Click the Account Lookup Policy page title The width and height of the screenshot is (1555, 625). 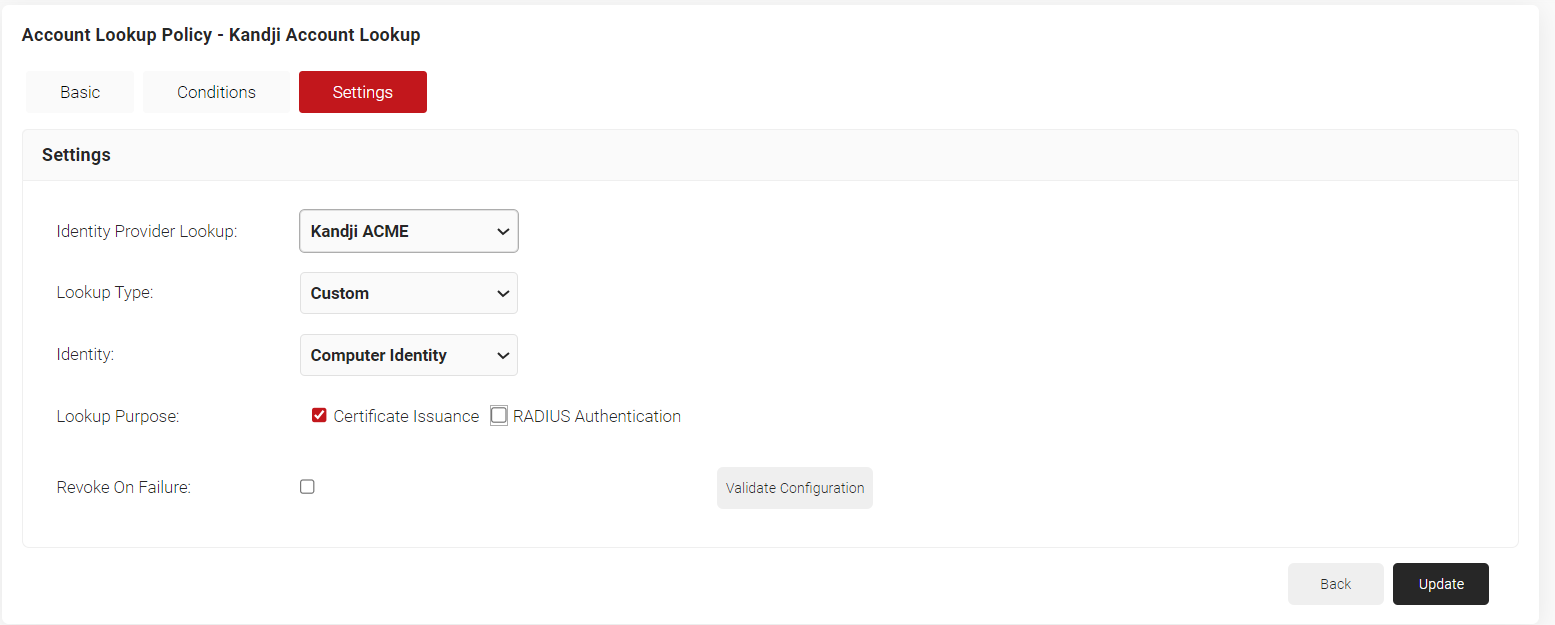(221, 35)
